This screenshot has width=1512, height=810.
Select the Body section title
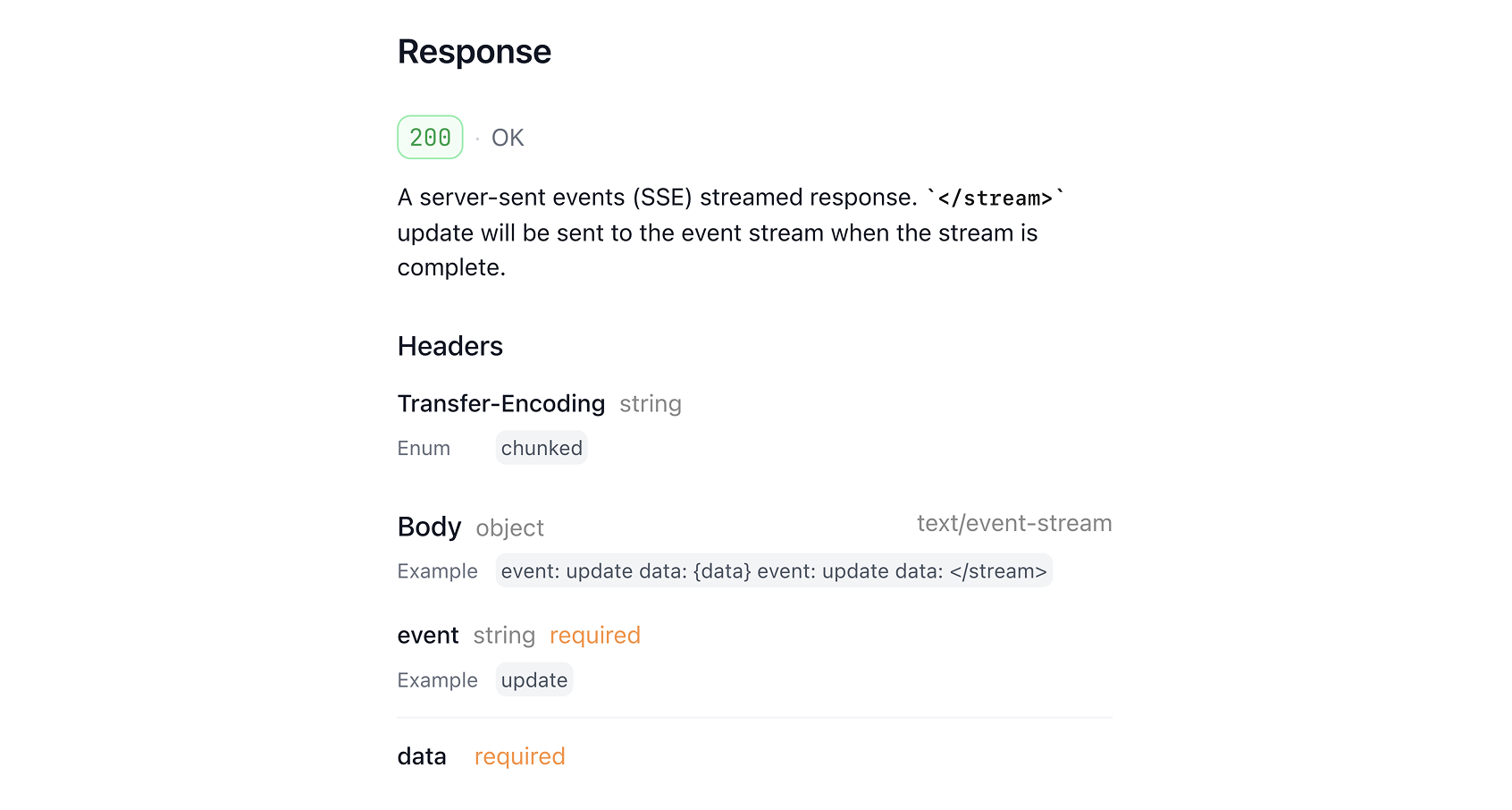430,527
